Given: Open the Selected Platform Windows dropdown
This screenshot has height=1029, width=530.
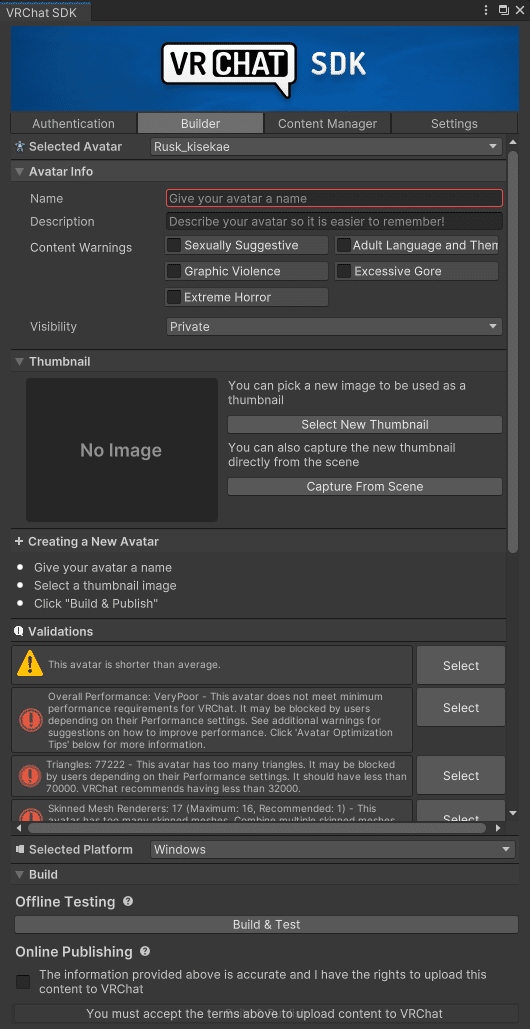Looking at the screenshot, I should coord(333,849).
